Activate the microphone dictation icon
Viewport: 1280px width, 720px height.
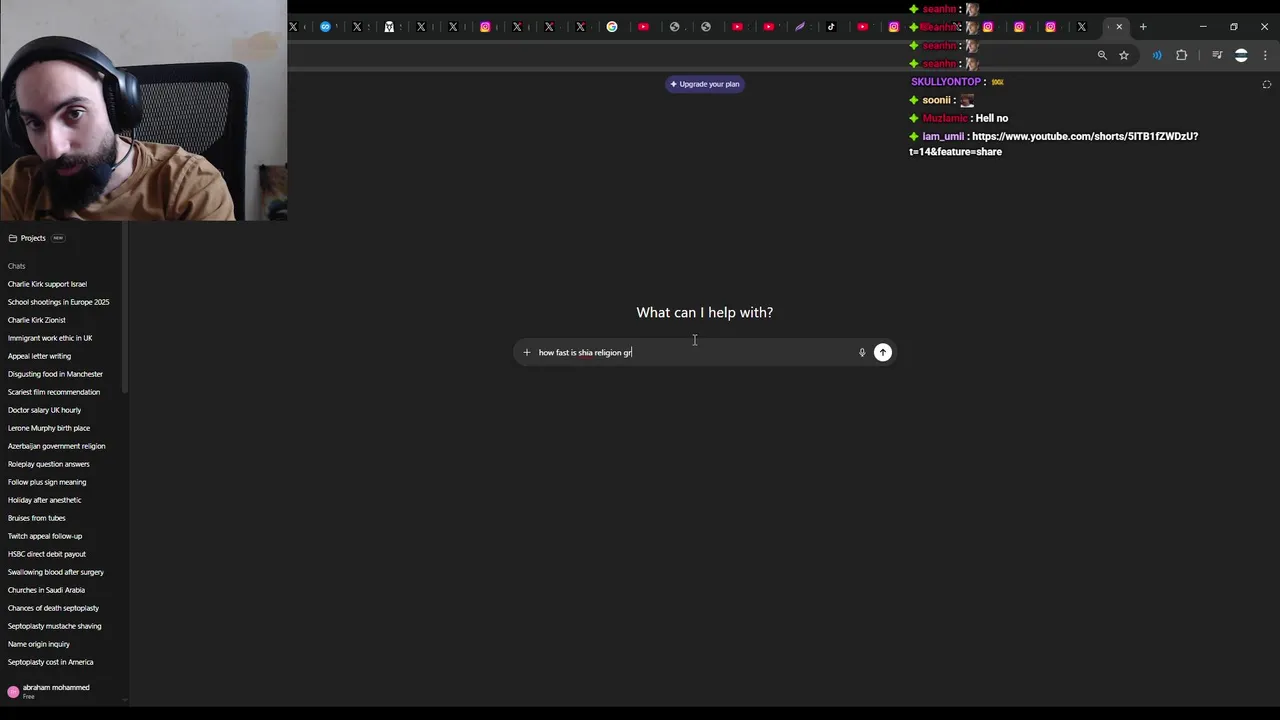pyautogui.click(x=862, y=352)
